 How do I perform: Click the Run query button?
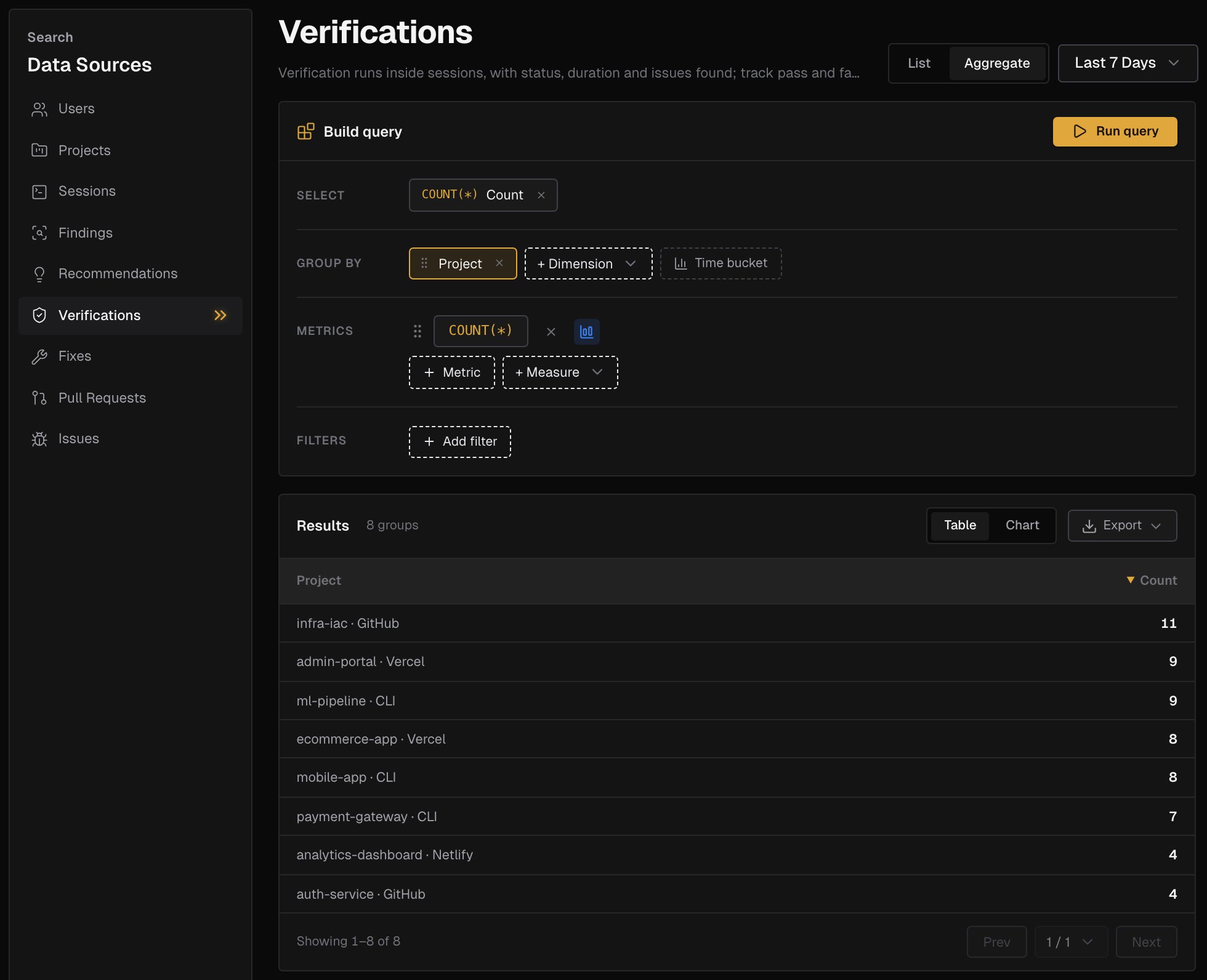(1115, 132)
